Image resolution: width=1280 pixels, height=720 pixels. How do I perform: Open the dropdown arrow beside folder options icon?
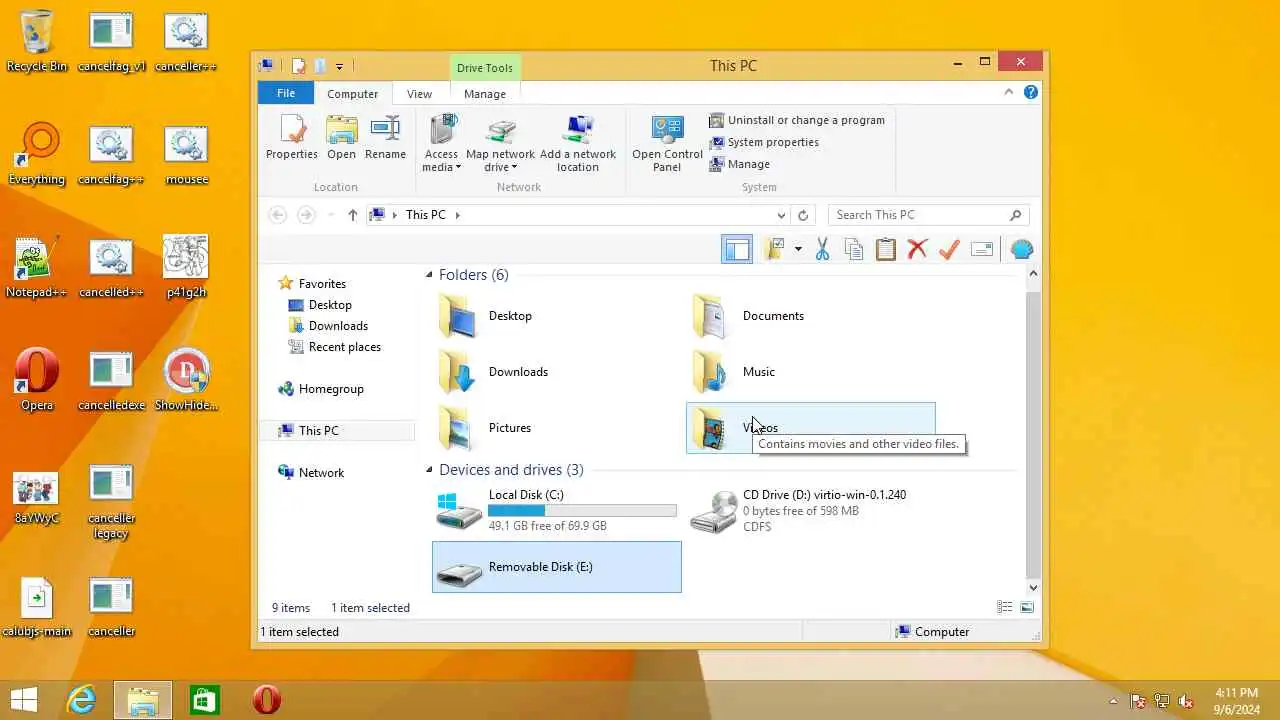tap(798, 249)
